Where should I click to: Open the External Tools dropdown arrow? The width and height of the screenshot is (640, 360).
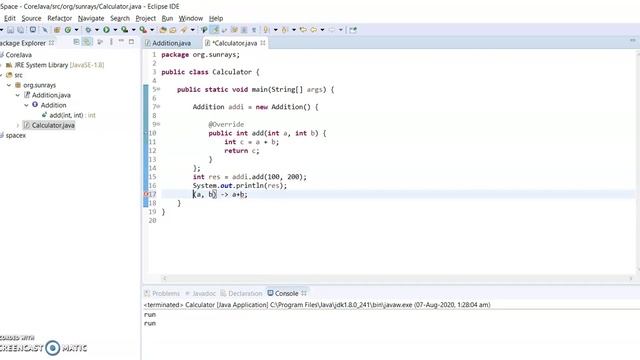[x=152, y=30]
